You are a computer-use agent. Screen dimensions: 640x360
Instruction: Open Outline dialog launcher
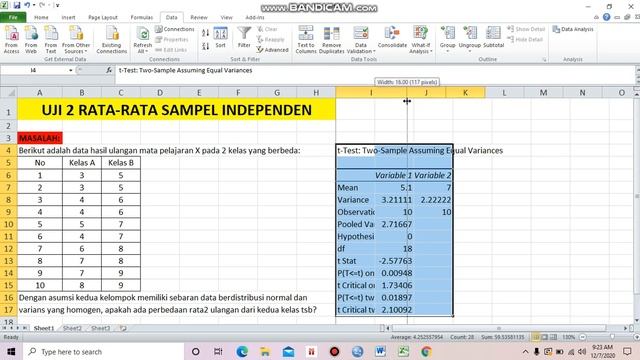(544, 60)
